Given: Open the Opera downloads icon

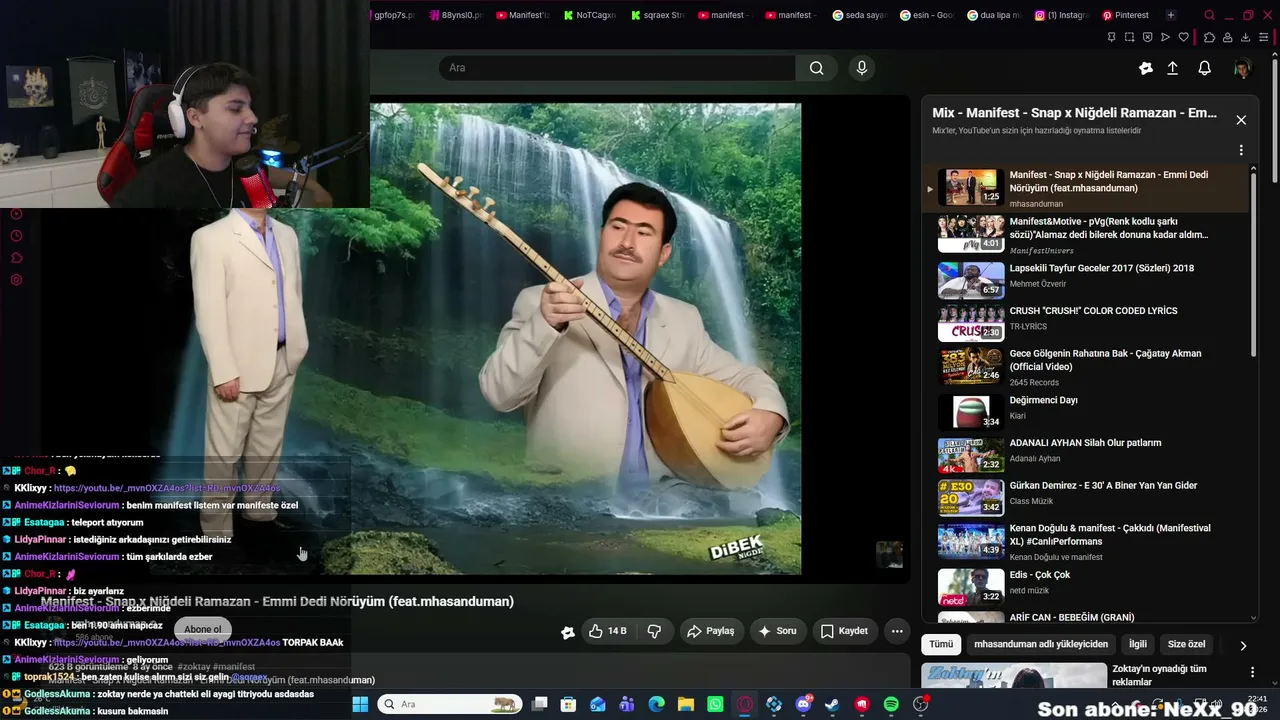Looking at the screenshot, I should pos(1246,37).
